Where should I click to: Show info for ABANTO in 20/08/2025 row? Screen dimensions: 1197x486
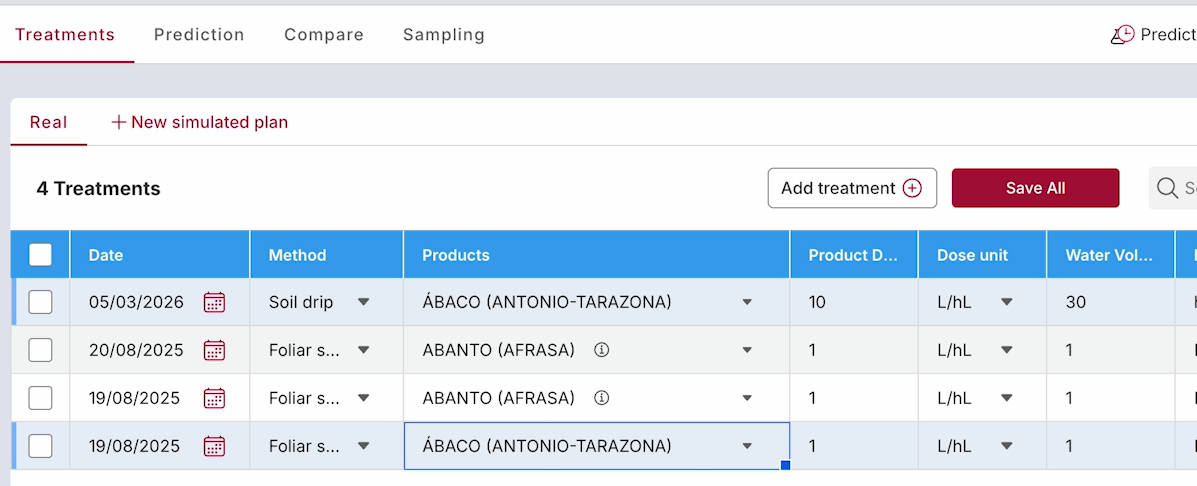click(601, 350)
